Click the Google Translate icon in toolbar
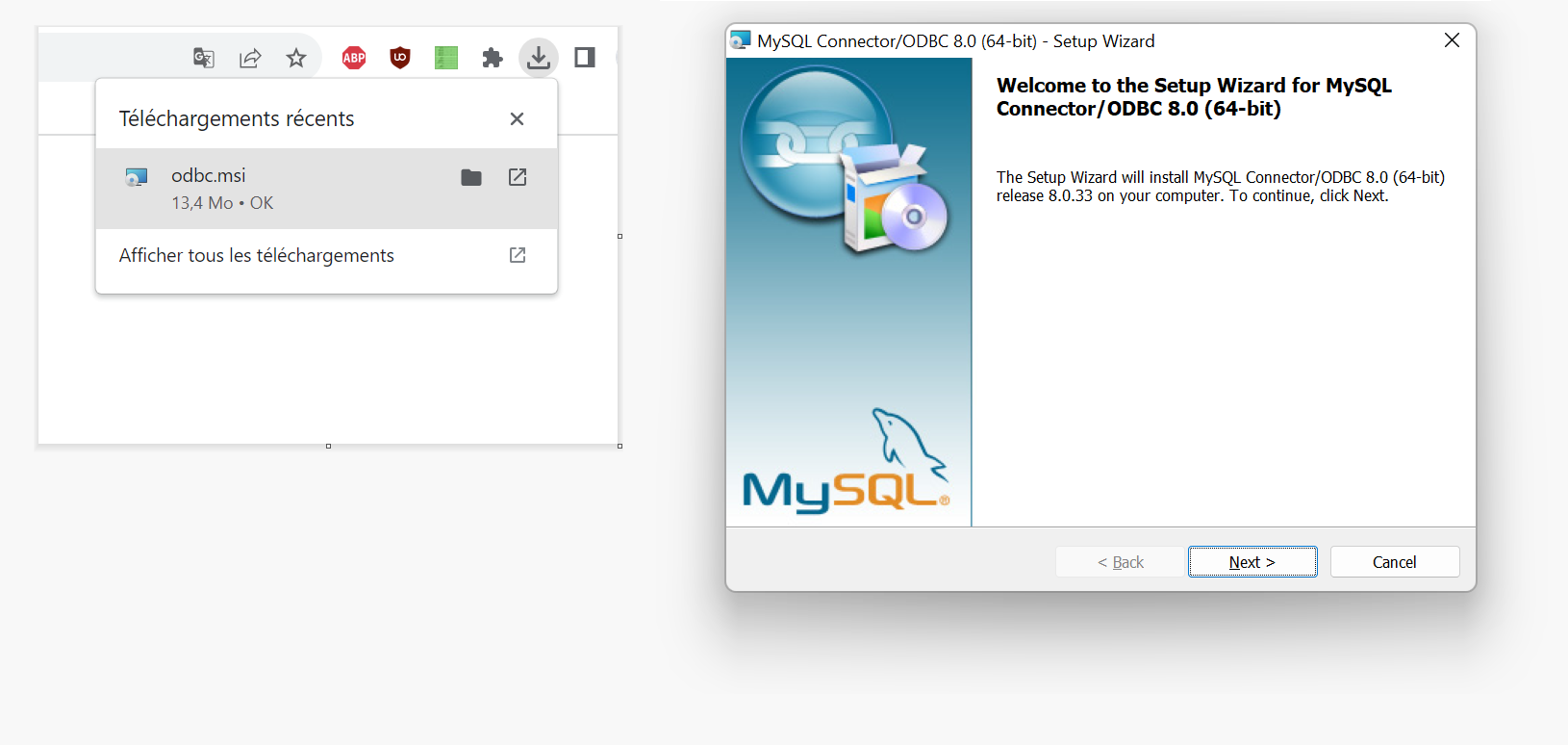1568x745 pixels. (x=203, y=58)
